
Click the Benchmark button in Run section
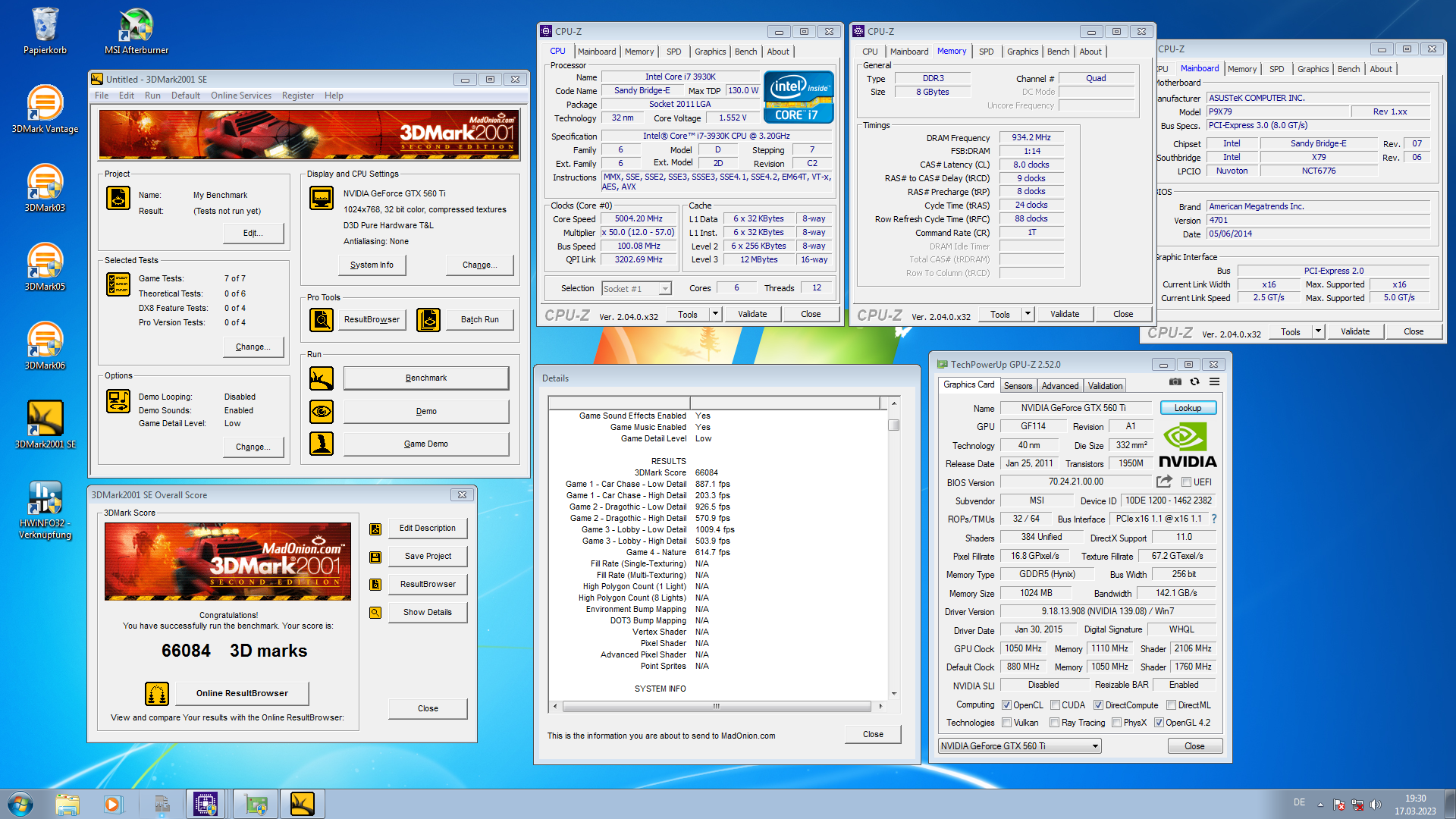[426, 378]
